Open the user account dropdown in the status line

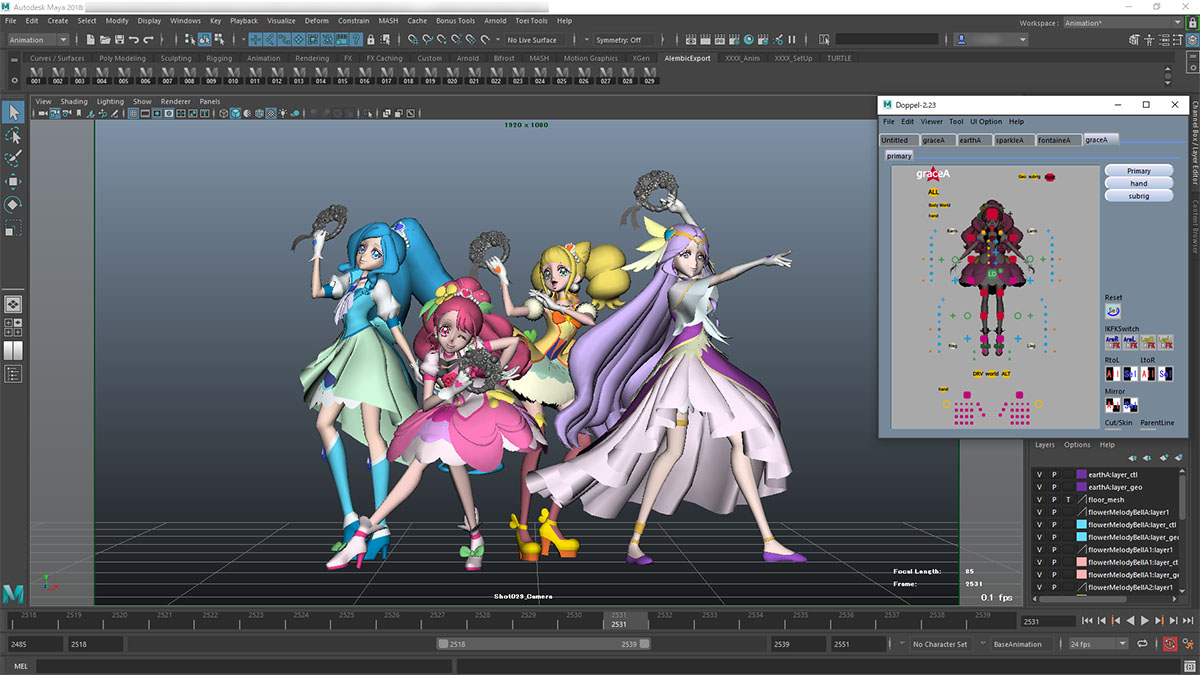[990, 40]
